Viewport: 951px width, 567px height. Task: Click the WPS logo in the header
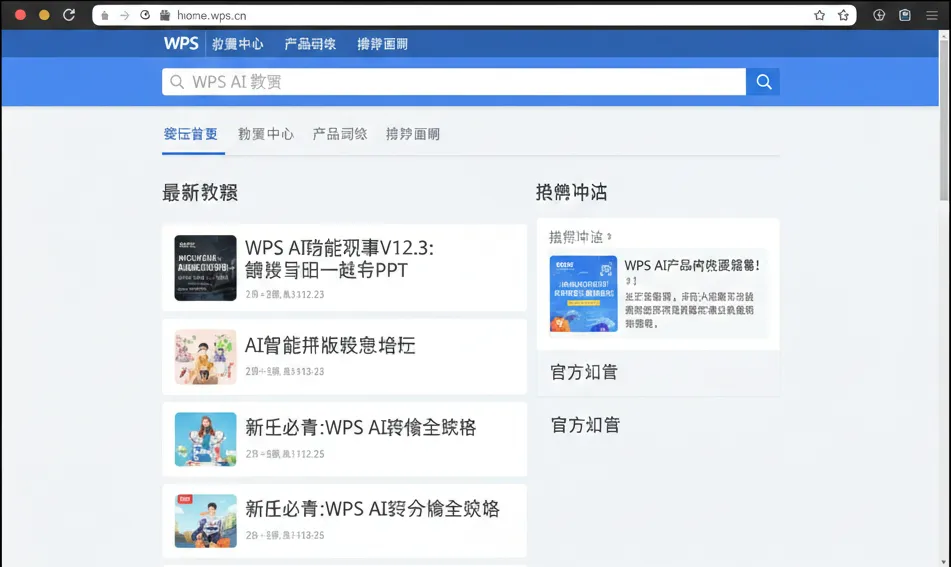pos(181,43)
